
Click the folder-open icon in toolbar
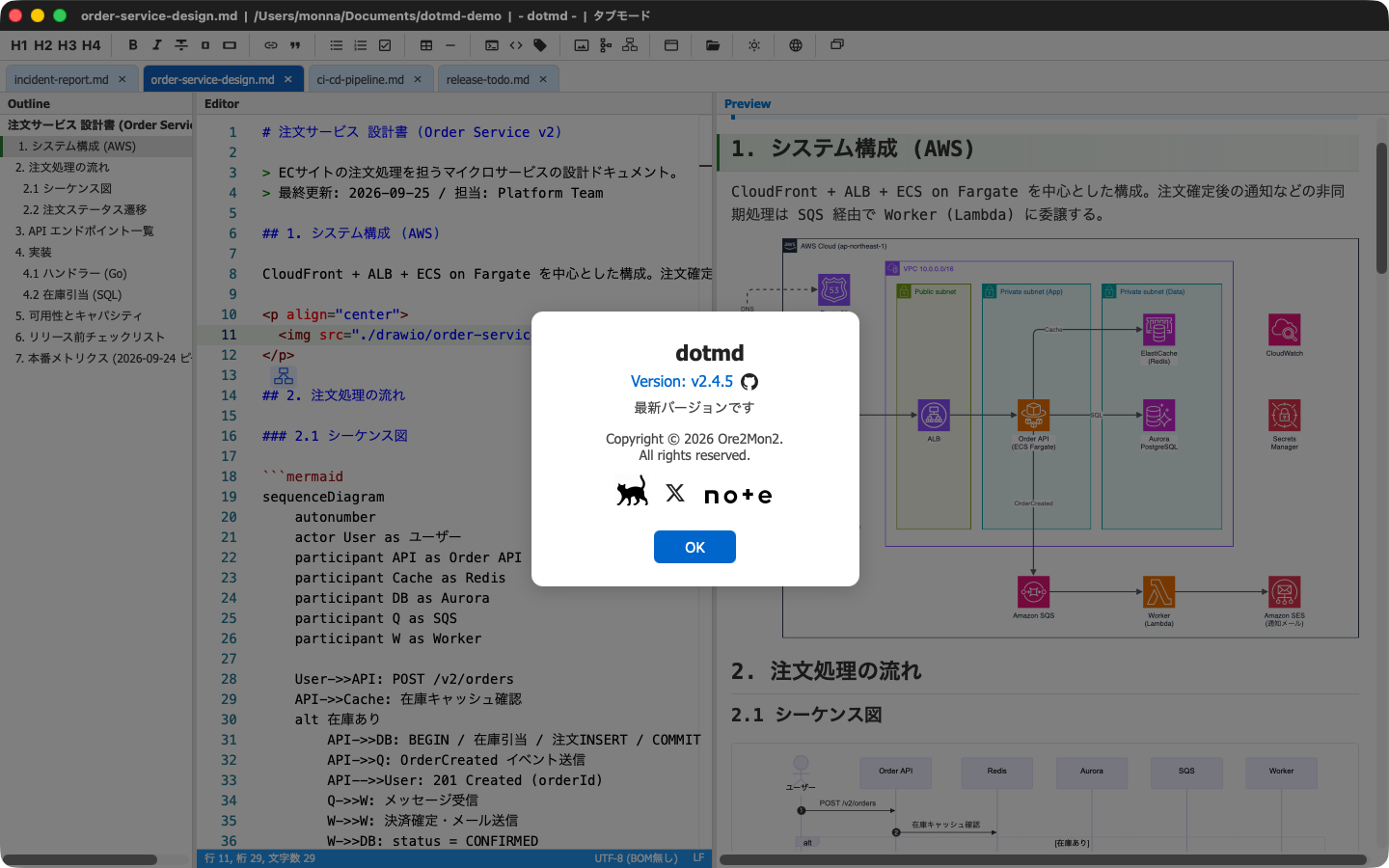tap(713, 45)
